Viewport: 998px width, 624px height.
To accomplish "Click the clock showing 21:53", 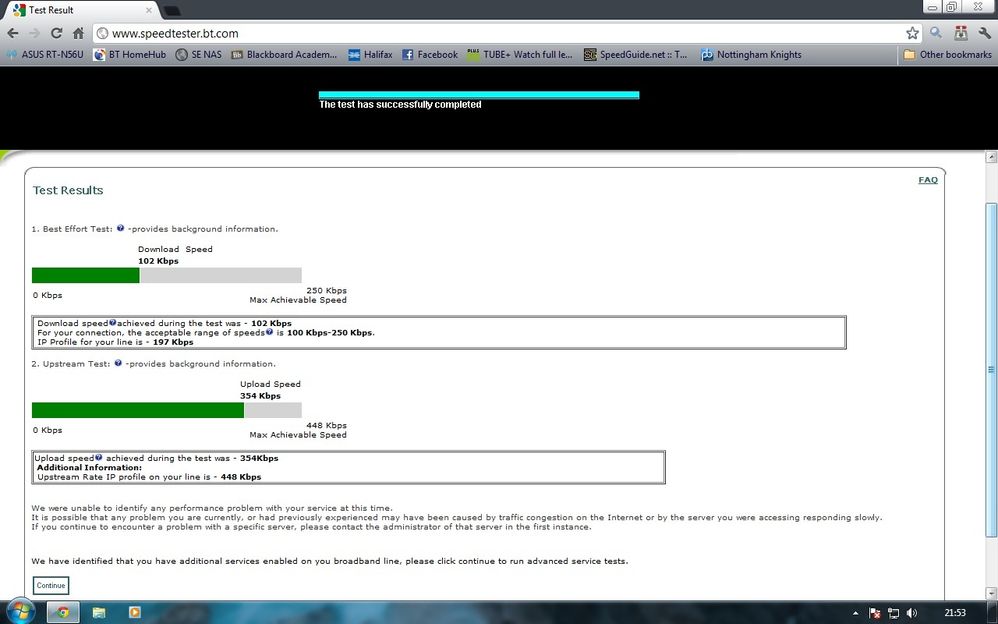I will [955, 613].
